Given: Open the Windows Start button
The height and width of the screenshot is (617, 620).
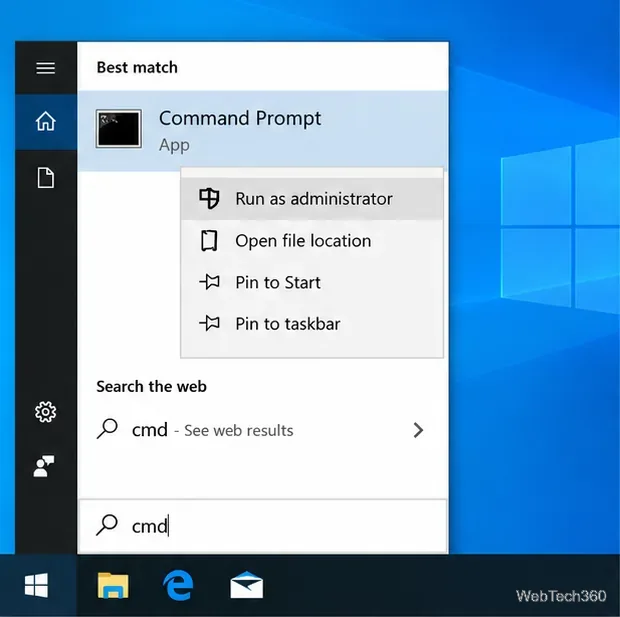Looking at the screenshot, I should [x=37, y=586].
